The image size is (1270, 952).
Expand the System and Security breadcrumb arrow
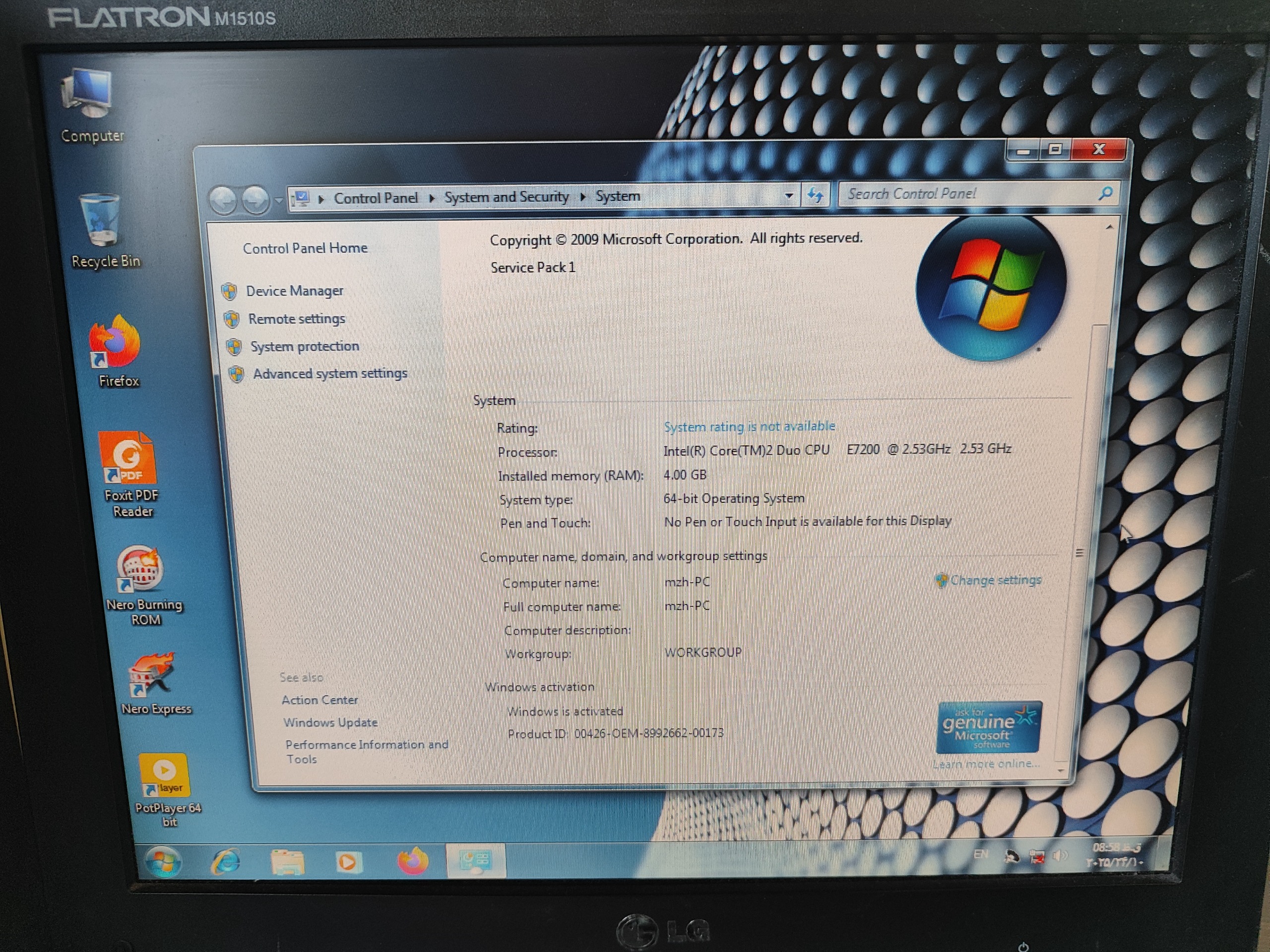tap(583, 197)
